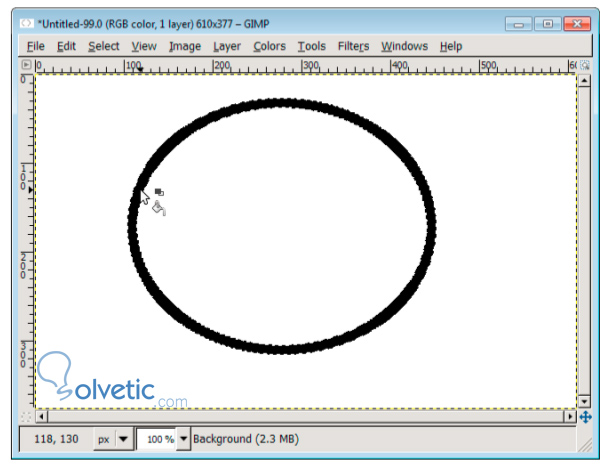611x473 pixels.
Task: Click the image menu arrow at ruler corner
Action: click(26, 64)
